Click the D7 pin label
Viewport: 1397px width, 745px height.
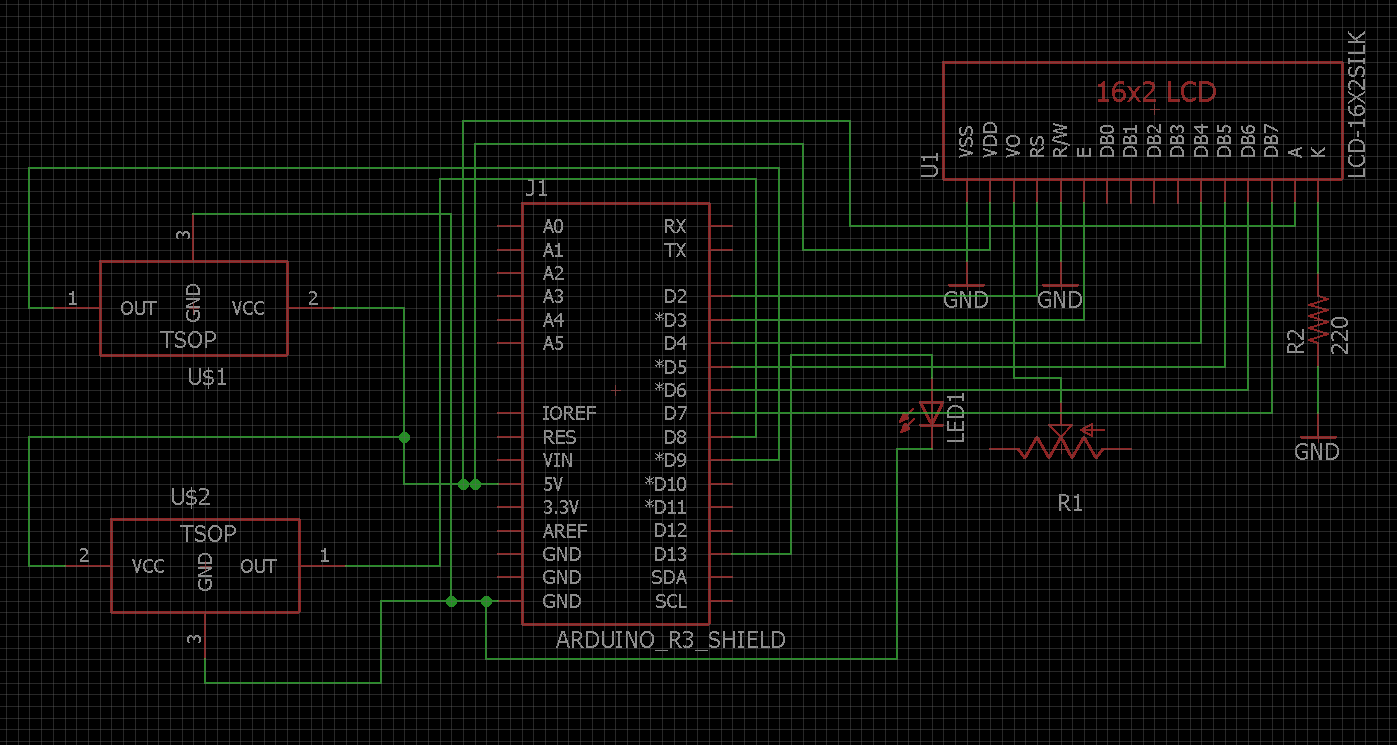click(675, 413)
